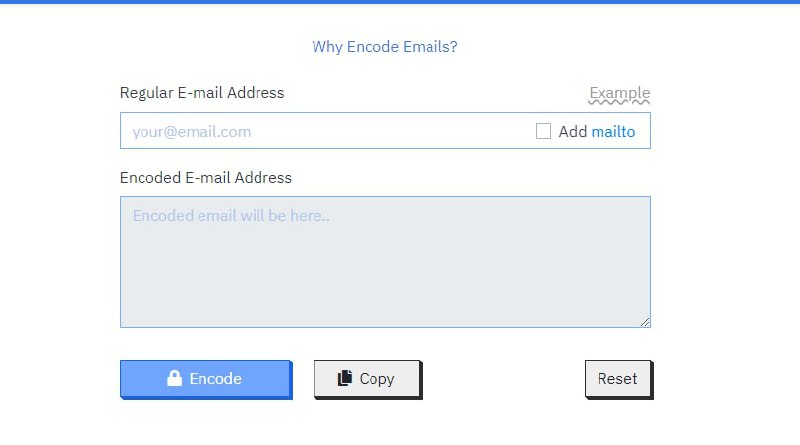The height and width of the screenshot is (445, 800).
Task: Click inside the encoded email output box
Action: click(x=385, y=262)
